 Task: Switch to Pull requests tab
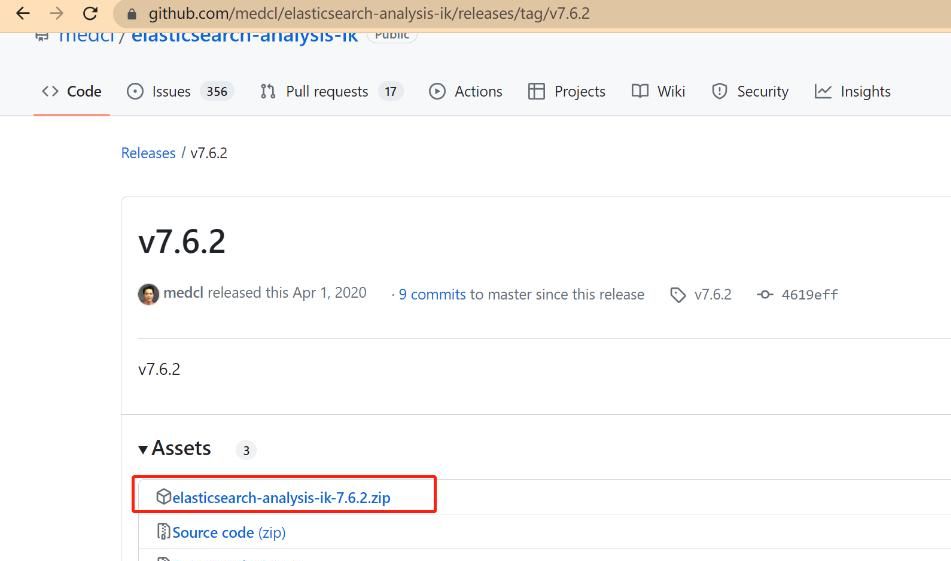click(x=331, y=92)
